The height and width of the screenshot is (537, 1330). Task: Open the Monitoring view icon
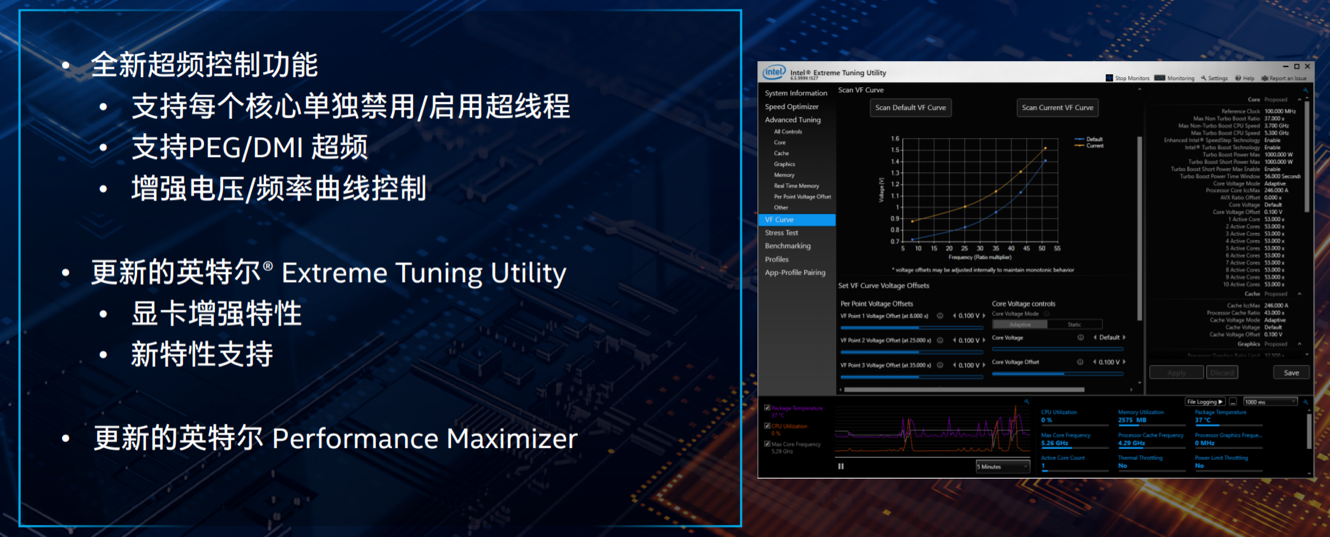point(1160,78)
